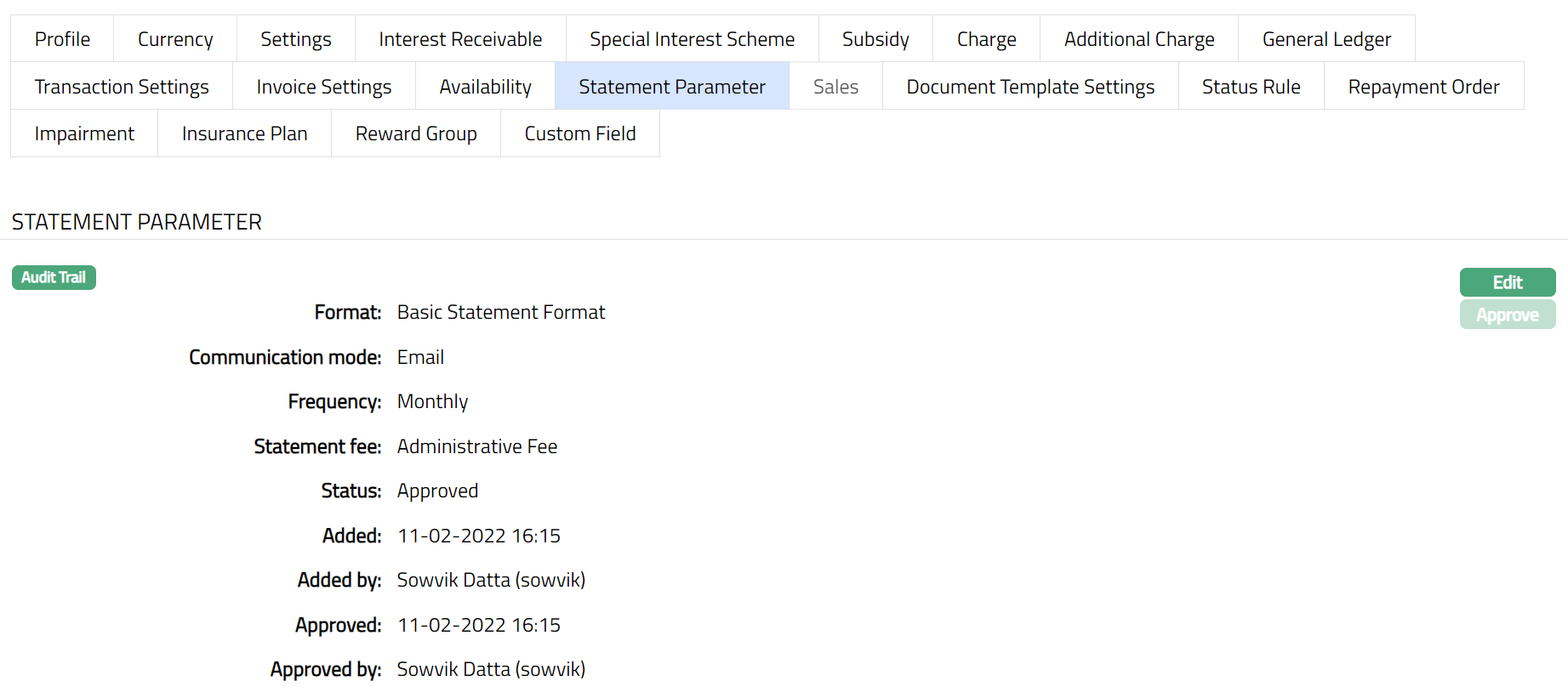Screen dimensions: 1568x698
Task: Switch to the Currency tab
Action: (175, 39)
